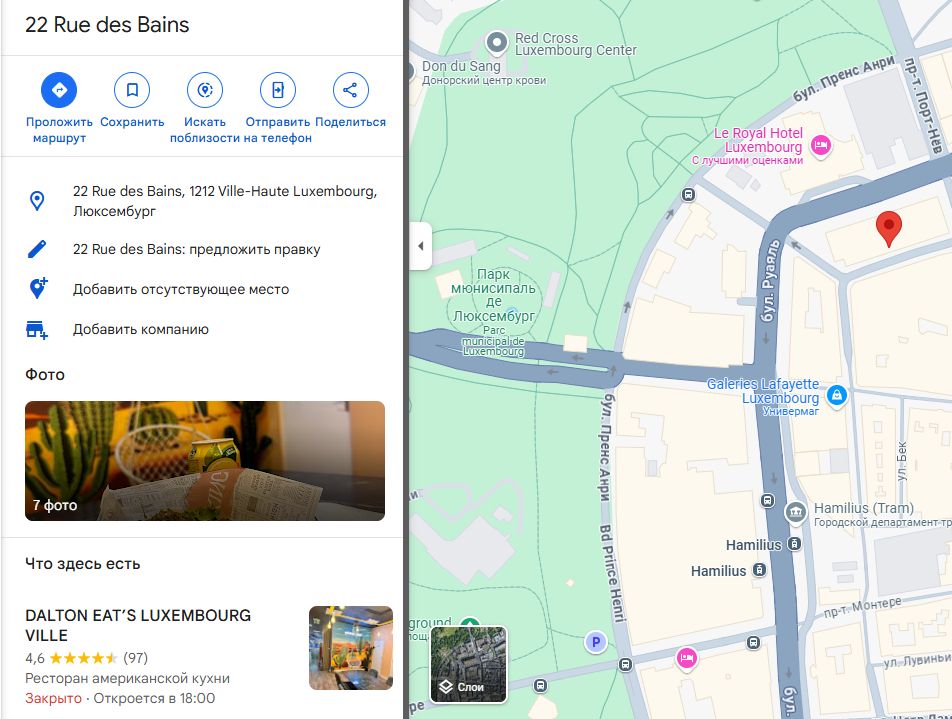Click the Закрыто · Откроется в 18:00 hours text
The image size is (952, 719).
(120, 698)
